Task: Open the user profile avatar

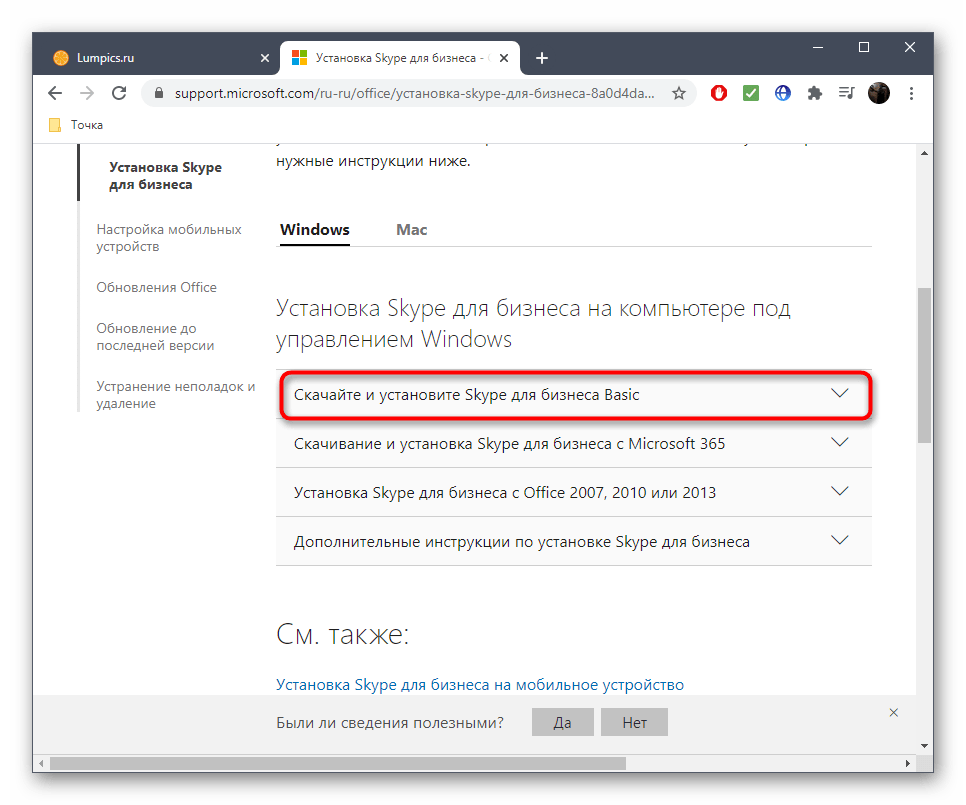Action: point(879,93)
